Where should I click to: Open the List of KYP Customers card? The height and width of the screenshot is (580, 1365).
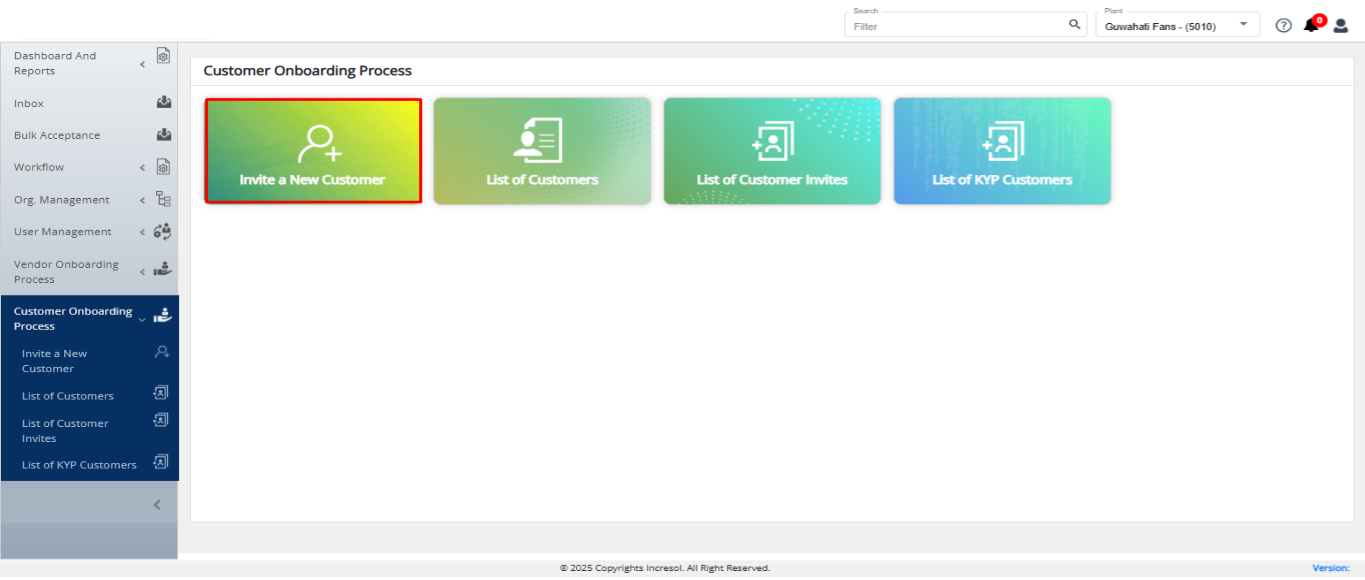click(x=1002, y=151)
